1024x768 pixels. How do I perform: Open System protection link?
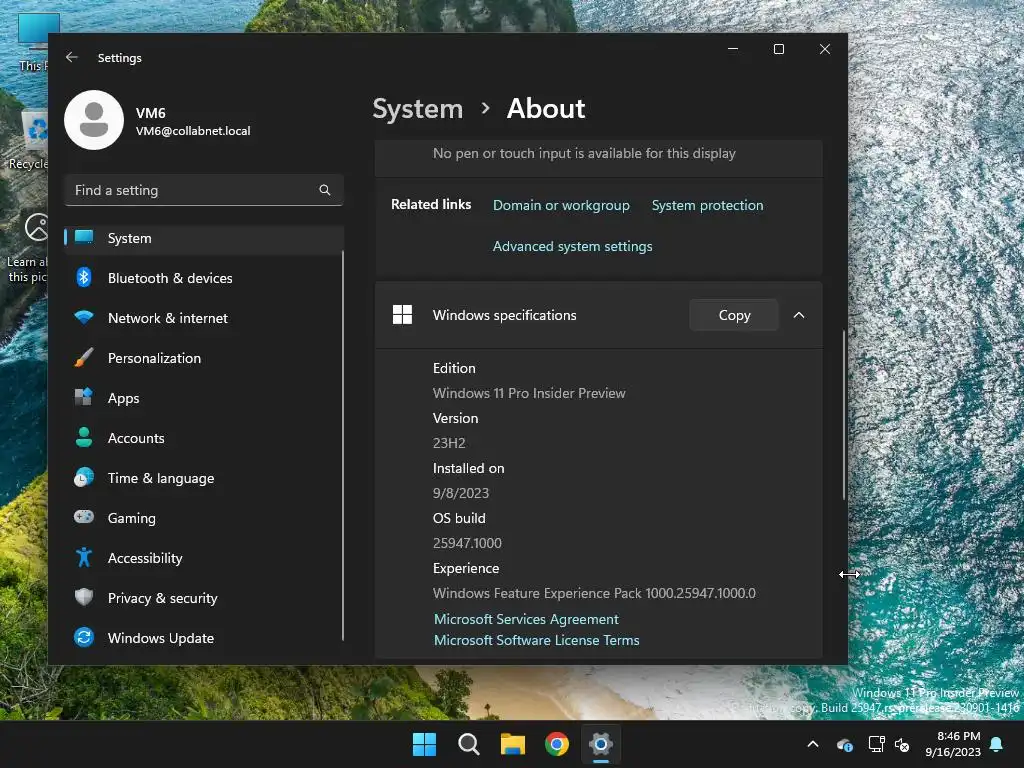[707, 205]
